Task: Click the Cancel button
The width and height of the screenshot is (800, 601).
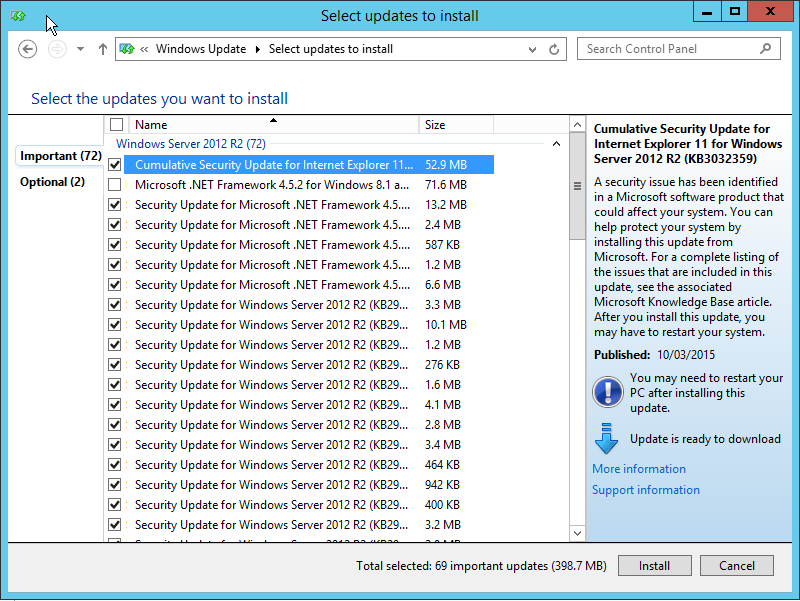Action: 737,566
